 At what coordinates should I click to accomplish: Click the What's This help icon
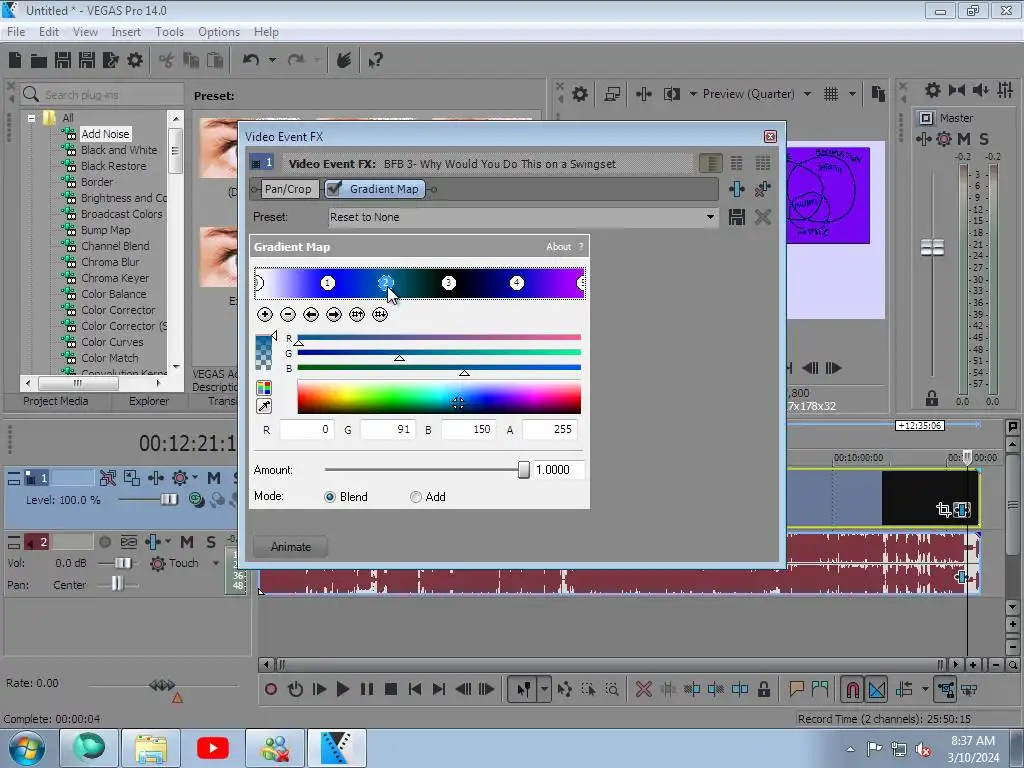tap(375, 61)
